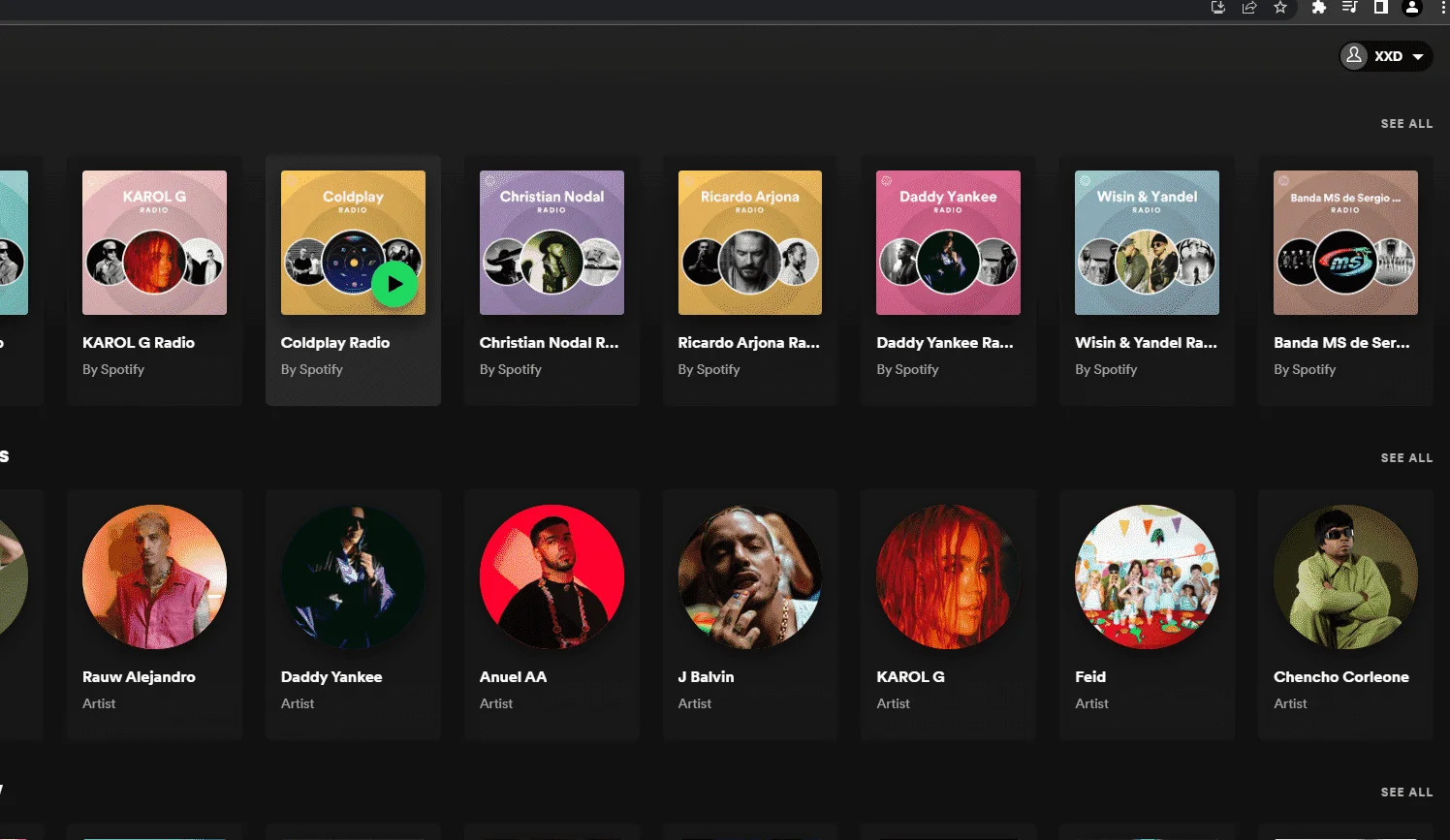
Task: Click the bottom See All link
Action: [x=1406, y=793]
